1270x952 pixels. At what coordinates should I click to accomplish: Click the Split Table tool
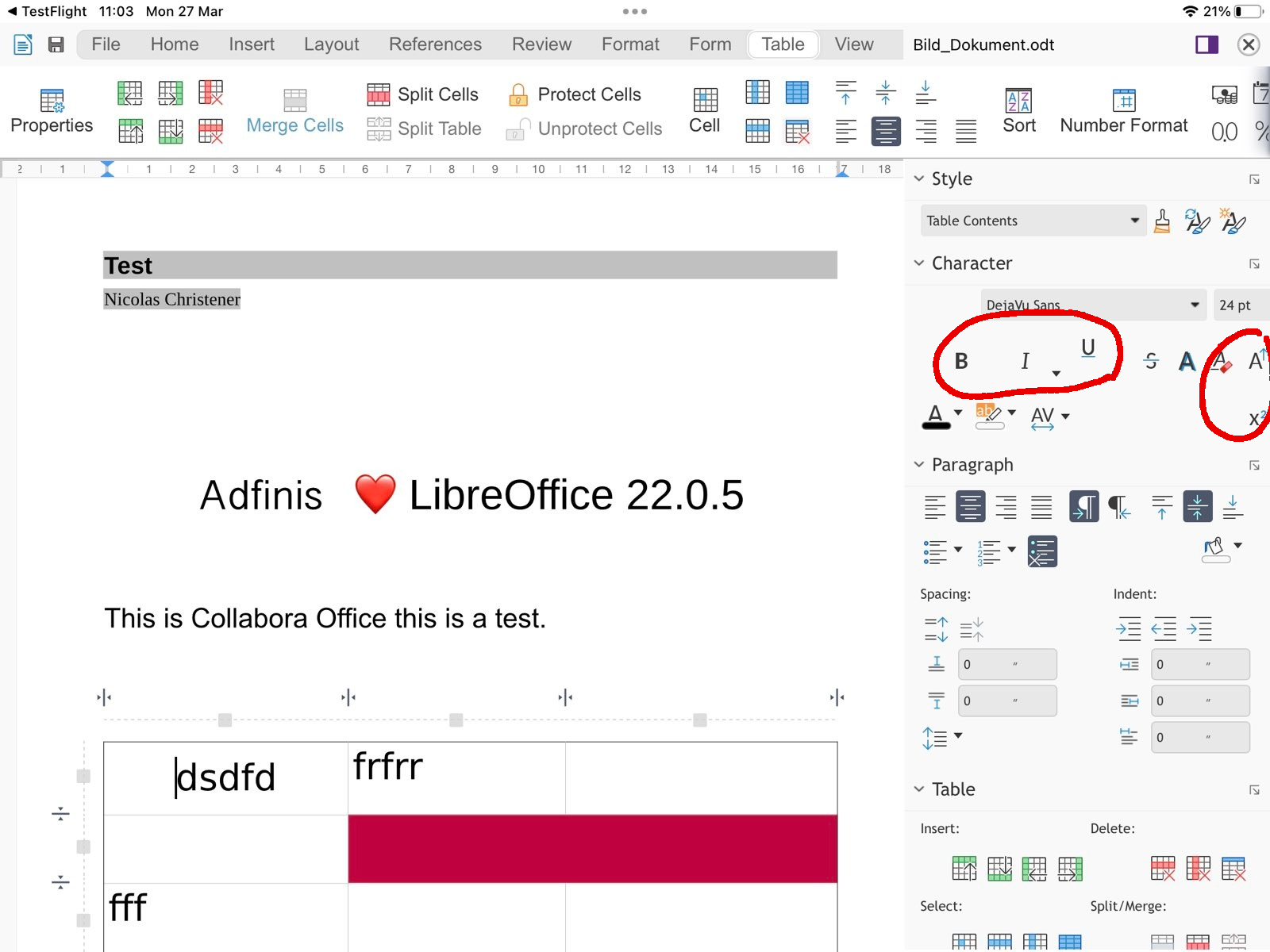425,129
